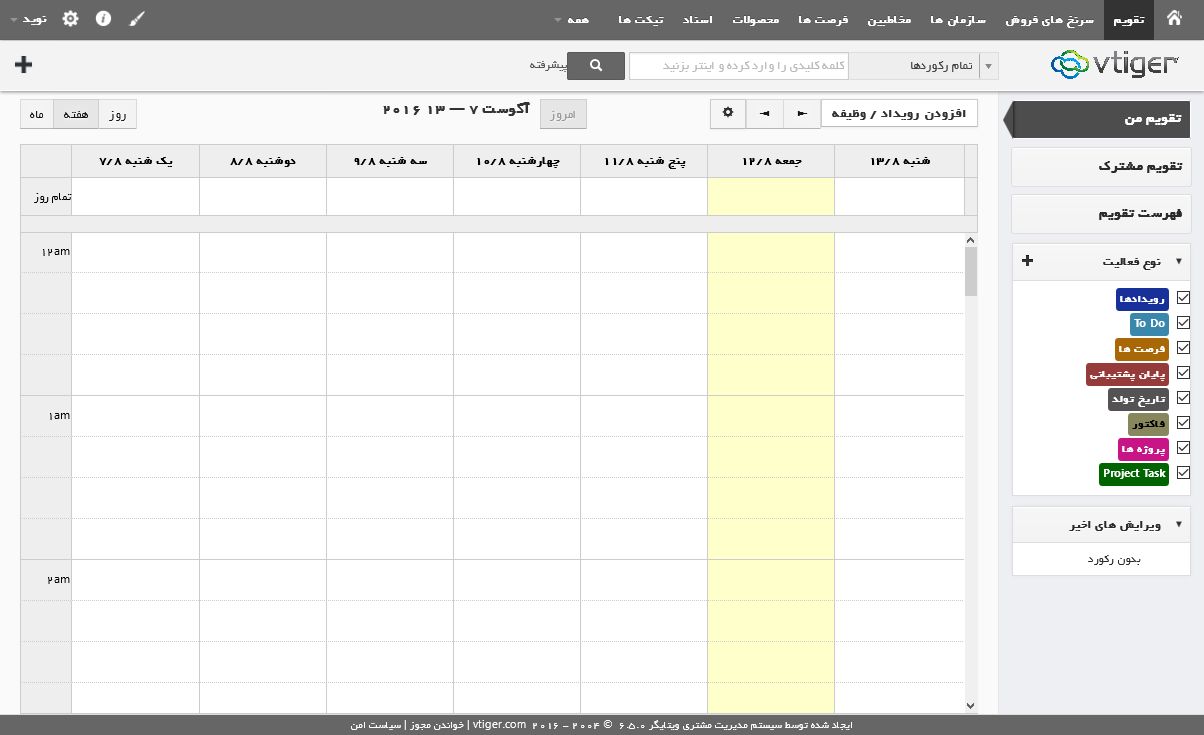Switch to ماه calendar view

tap(37, 114)
